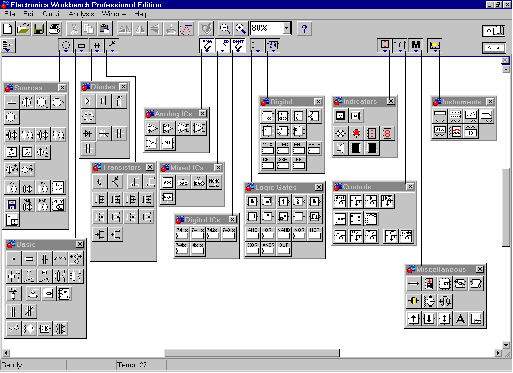Select the ground symbol in Sources panel
The height and width of the screenshot is (373, 513).
pyautogui.click(x=11, y=102)
